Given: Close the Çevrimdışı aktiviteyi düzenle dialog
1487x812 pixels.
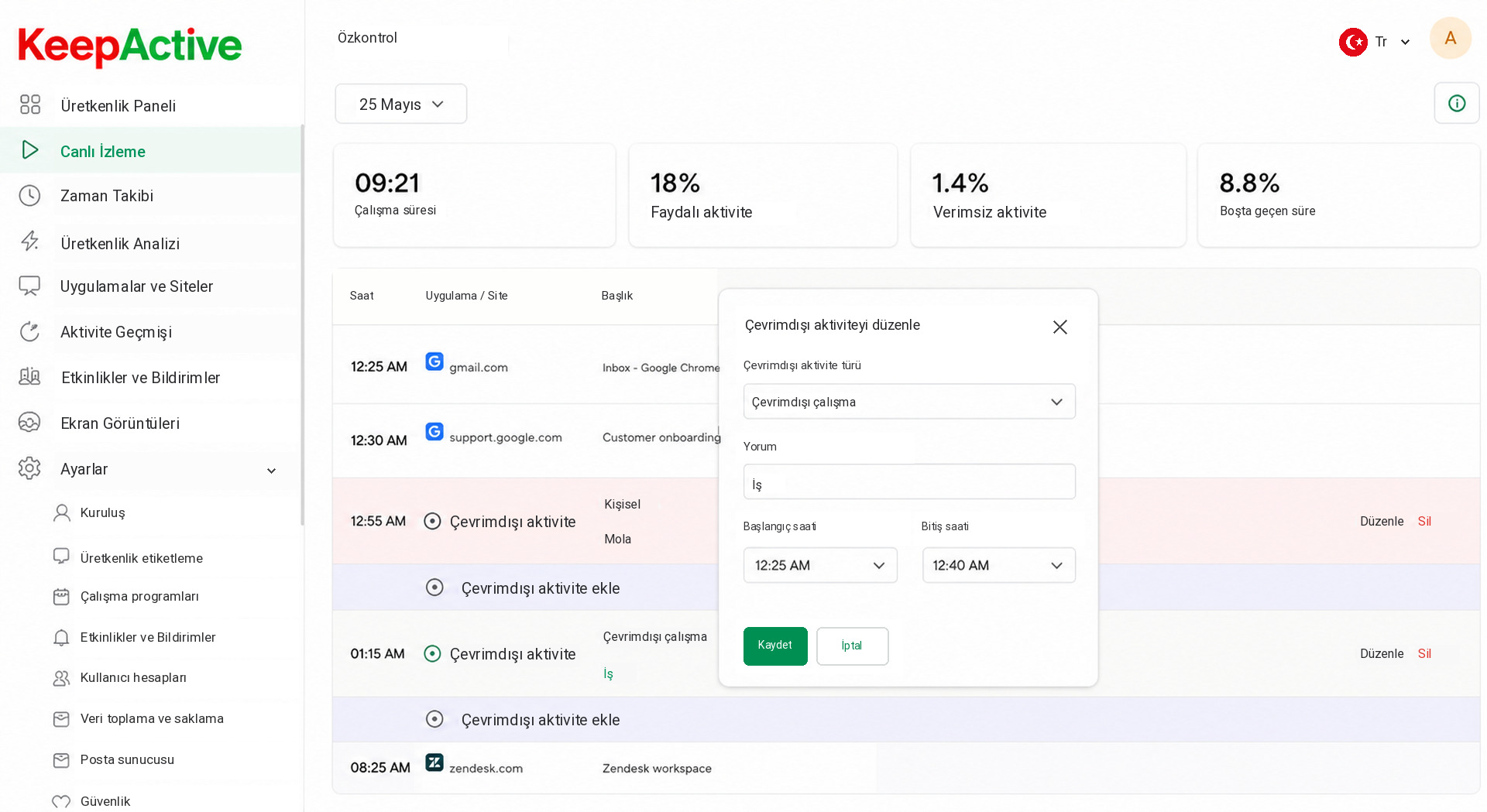Looking at the screenshot, I should (1059, 327).
